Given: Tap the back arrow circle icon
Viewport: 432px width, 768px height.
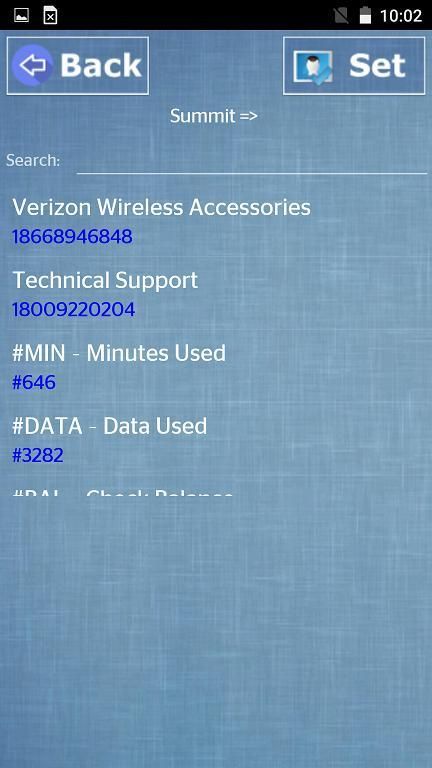Looking at the screenshot, I should (32, 65).
